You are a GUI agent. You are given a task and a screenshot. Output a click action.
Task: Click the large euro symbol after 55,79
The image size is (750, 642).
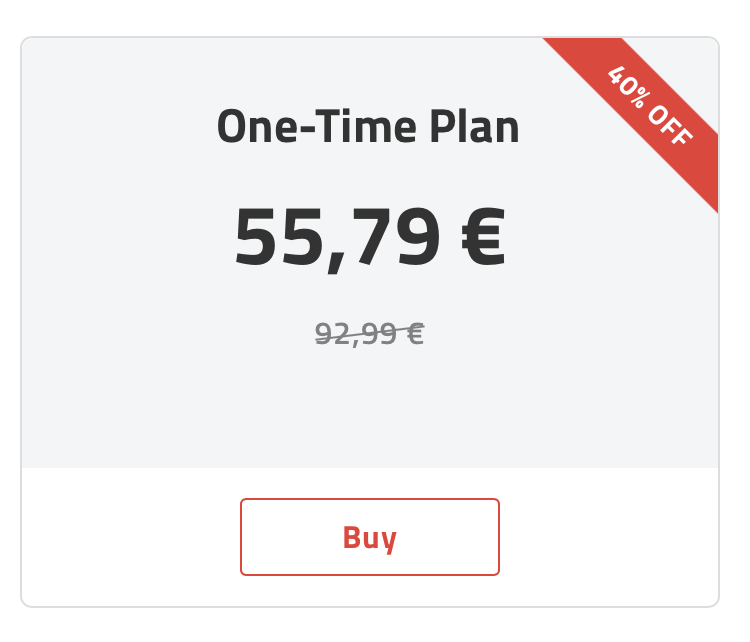[x=483, y=237]
